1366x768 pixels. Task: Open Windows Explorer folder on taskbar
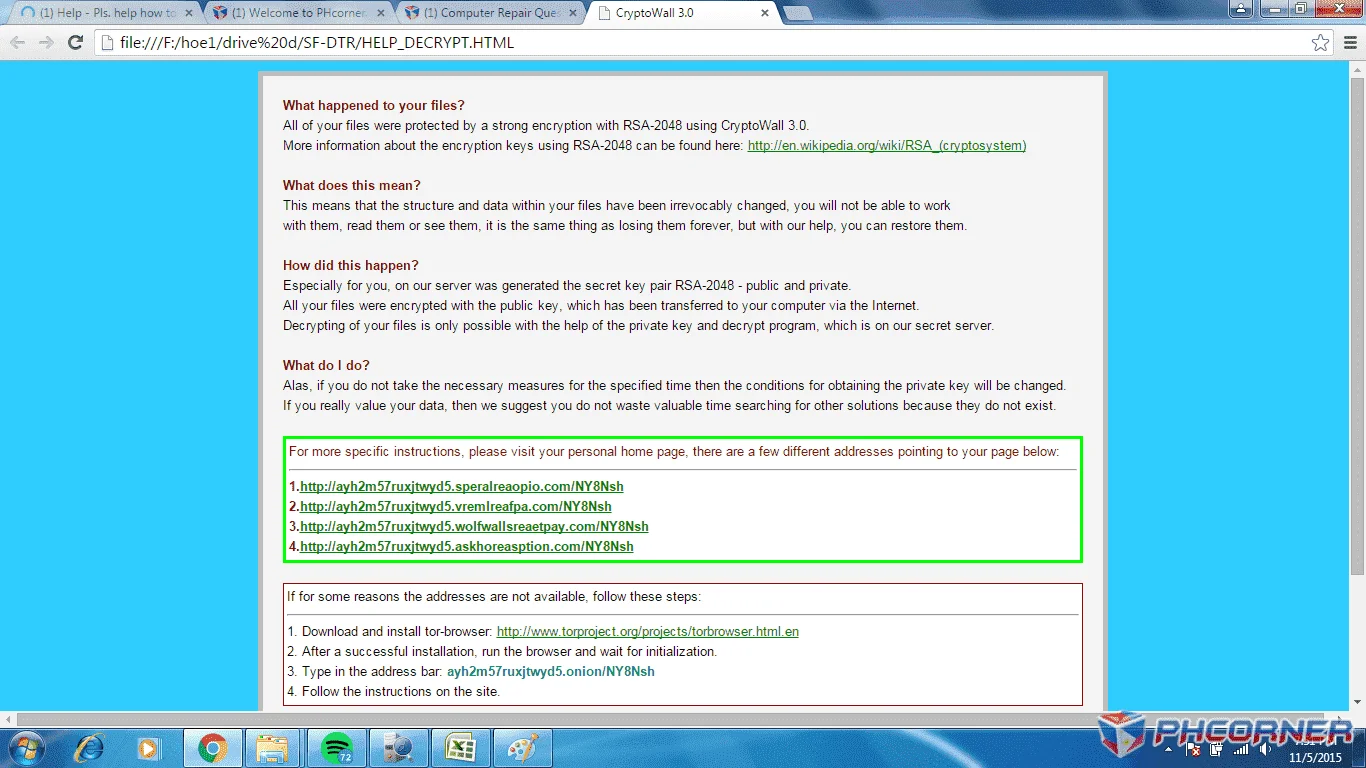(x=272, y=748)
